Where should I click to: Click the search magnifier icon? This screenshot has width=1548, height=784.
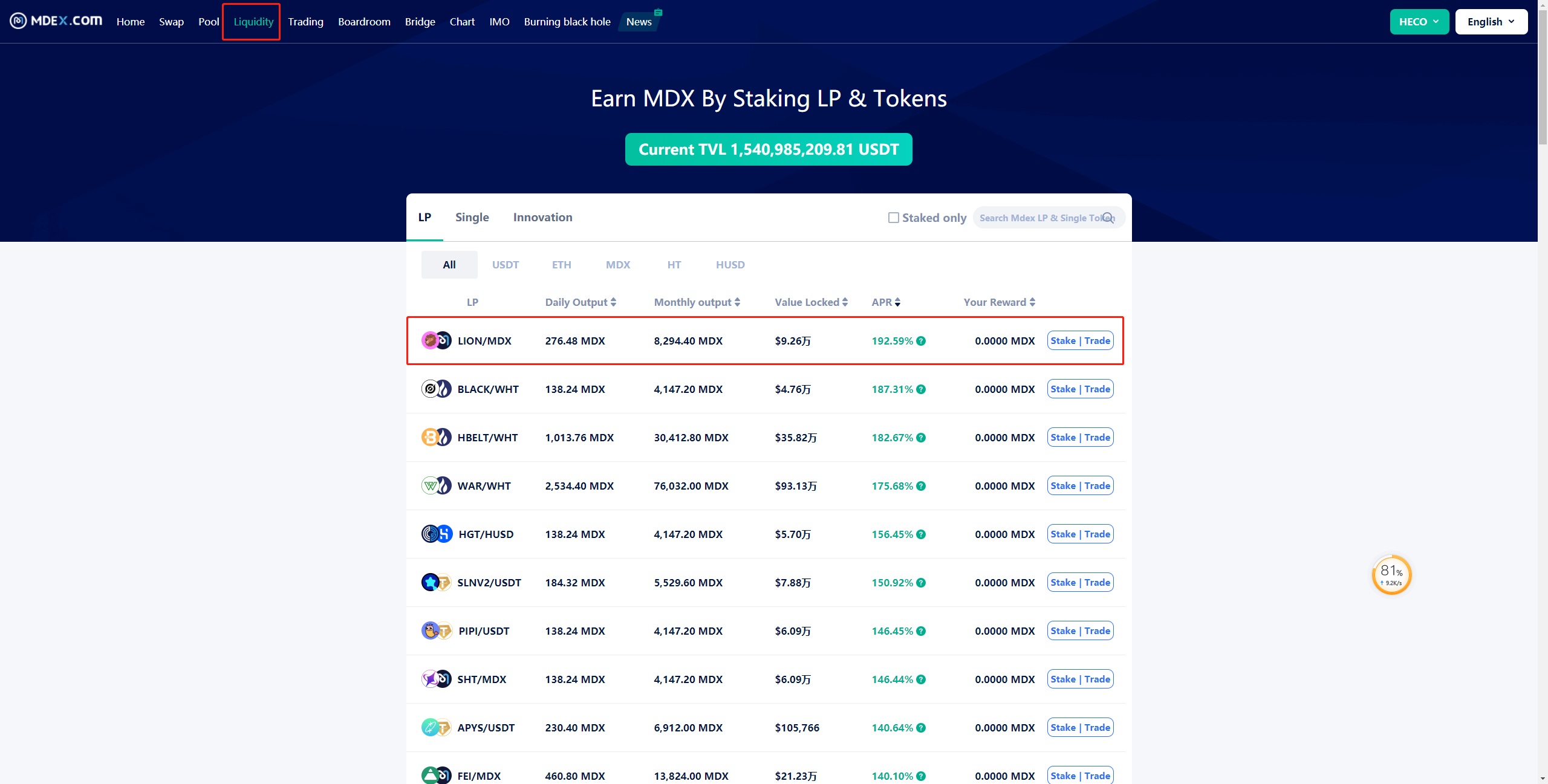pyautogui.click(x=1108, y=218)
